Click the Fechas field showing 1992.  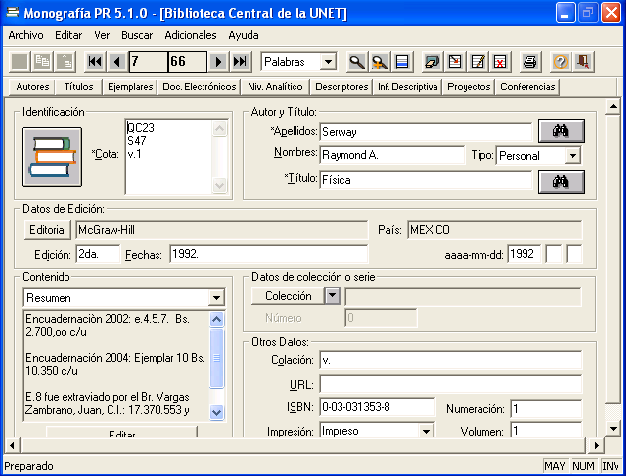click(268, 254)
